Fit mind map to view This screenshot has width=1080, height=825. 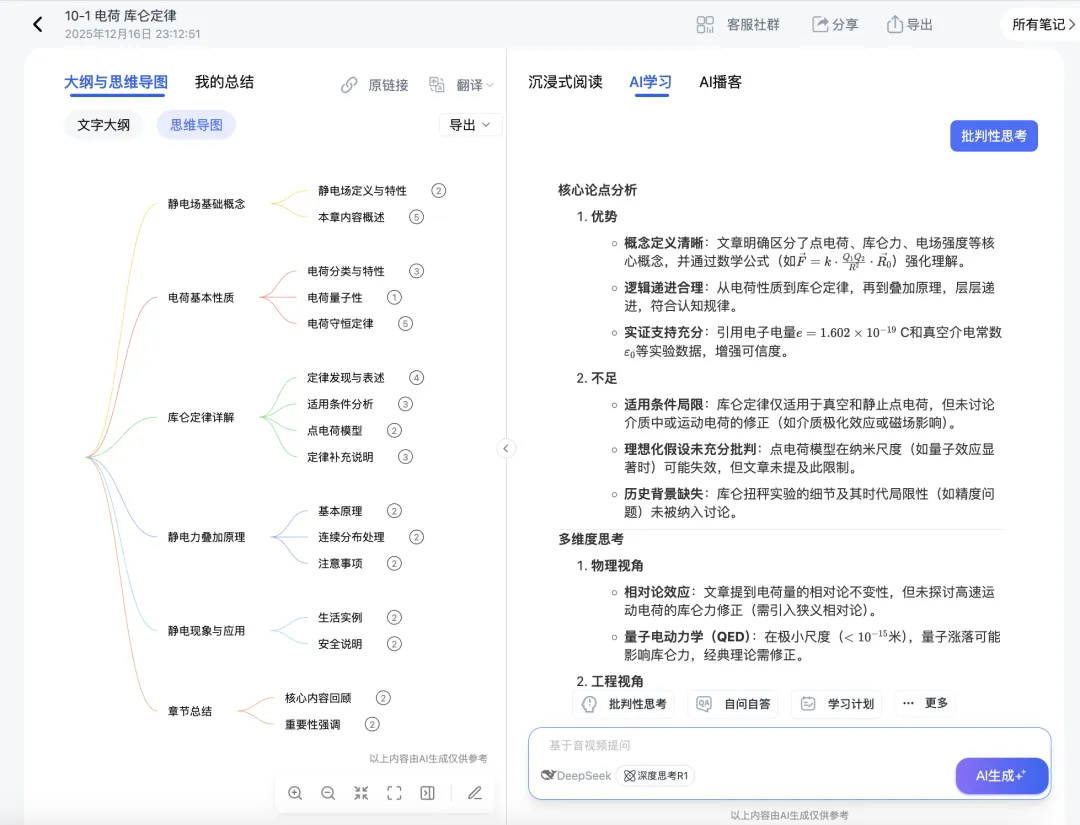click(x=362, y=793)
